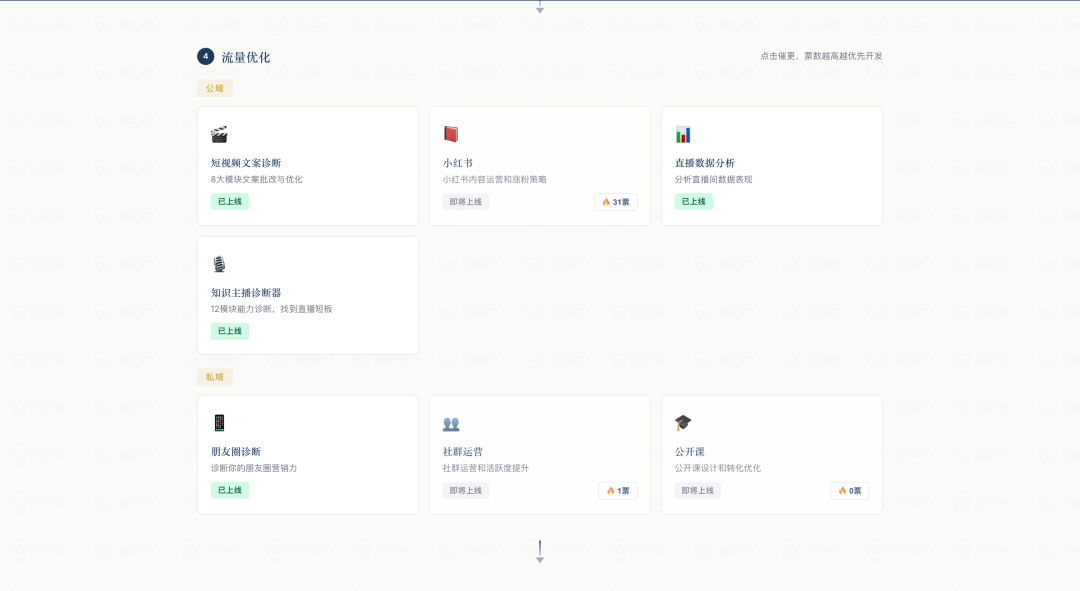Click the phone icon for 朋友圈诊断
The image size is (1080, 591).
[219, 423]
